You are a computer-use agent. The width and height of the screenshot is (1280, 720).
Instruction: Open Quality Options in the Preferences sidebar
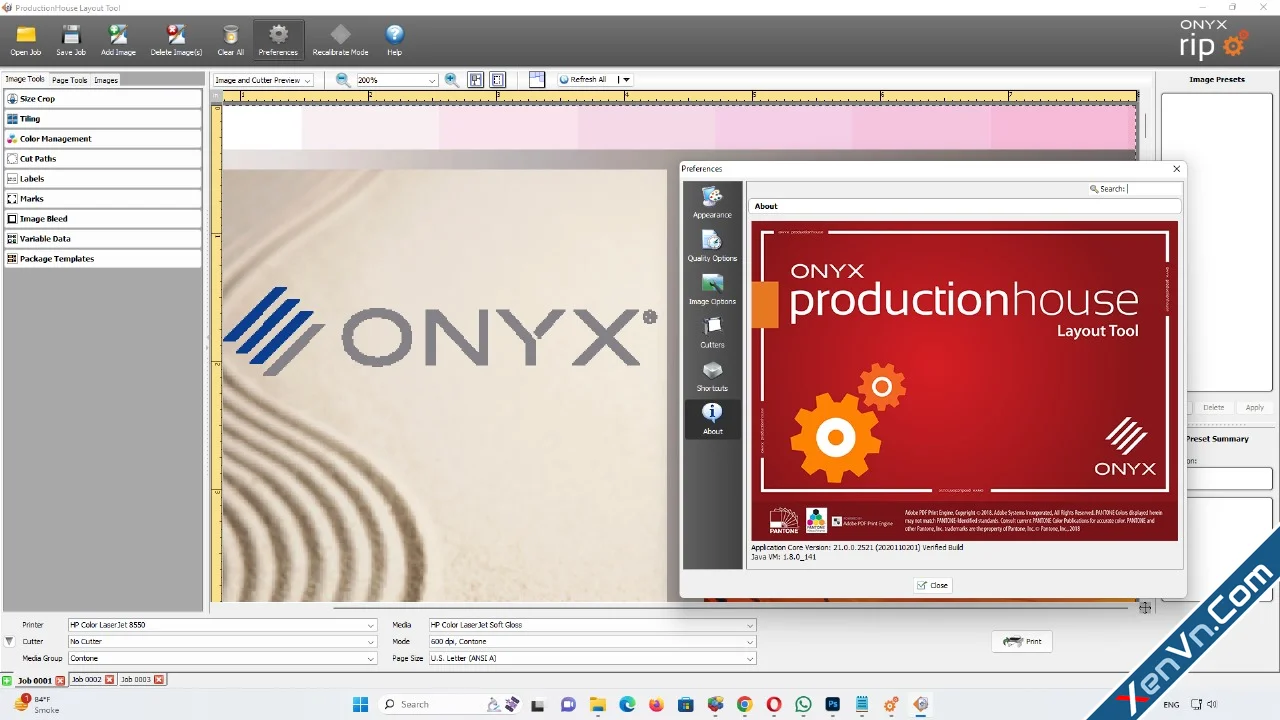coord(712,246)
